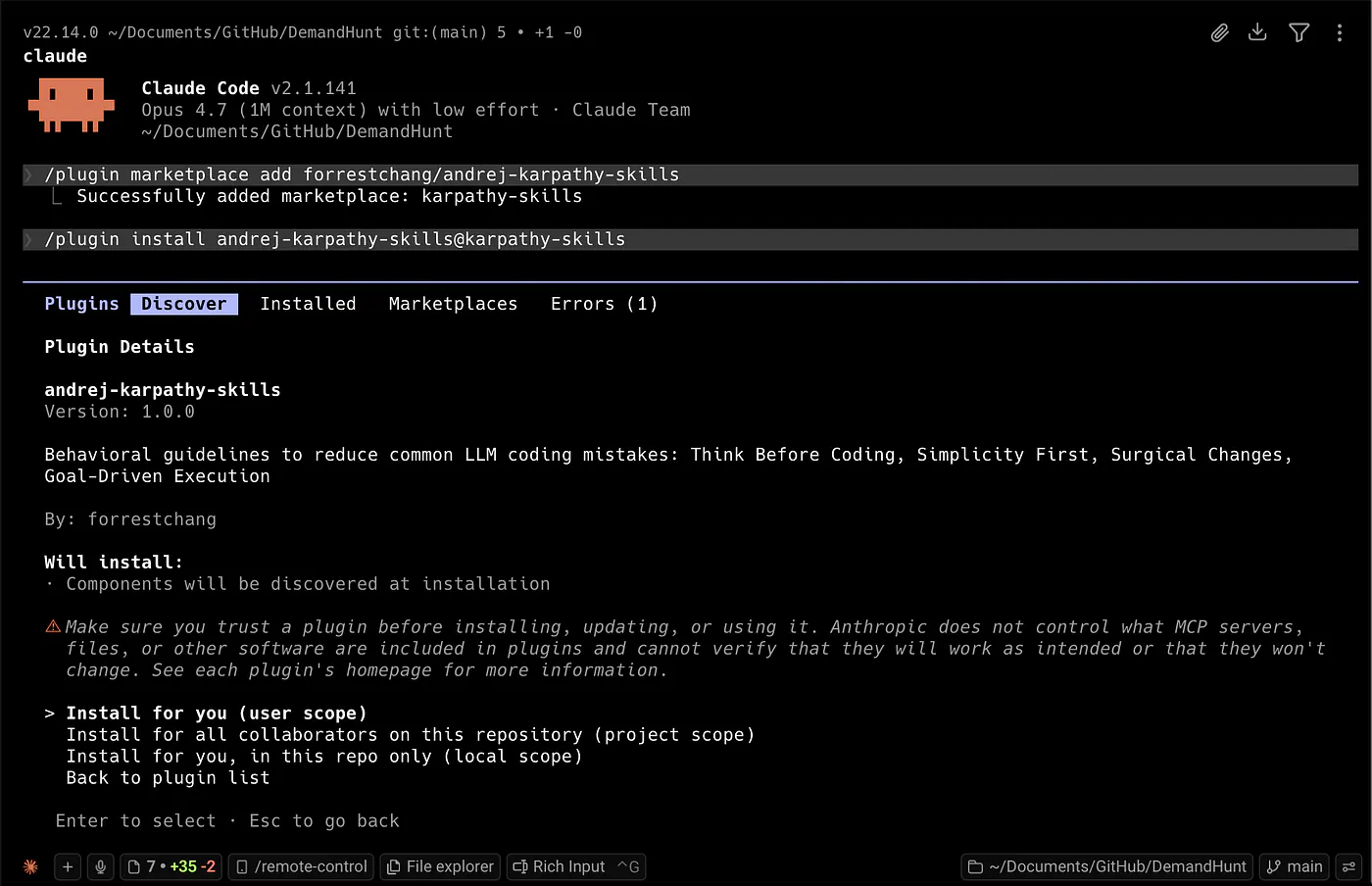Switch to the Marketplaces tab

click(453, 304)
